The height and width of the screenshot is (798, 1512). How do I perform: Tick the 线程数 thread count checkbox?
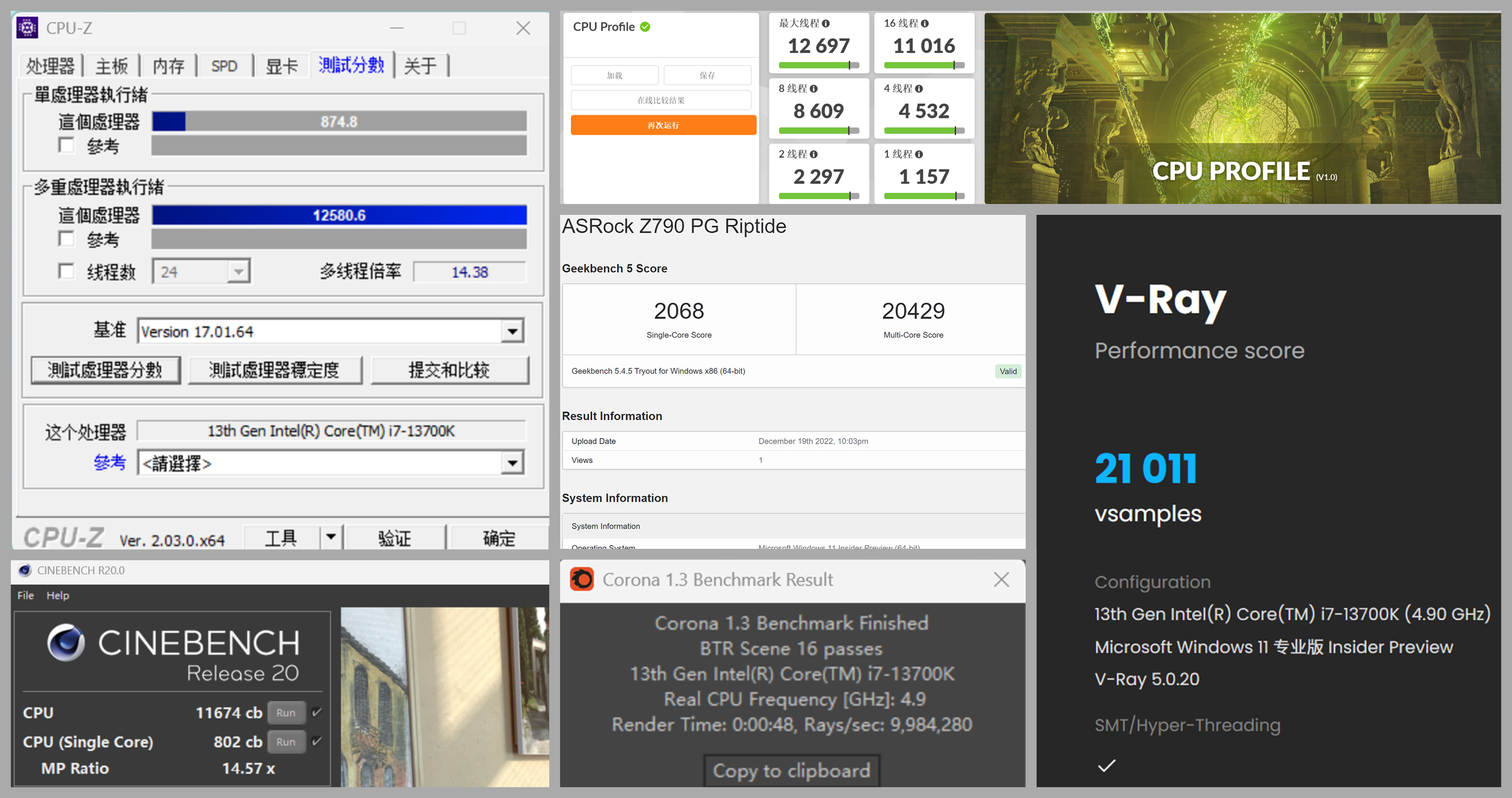pos(67,271)
